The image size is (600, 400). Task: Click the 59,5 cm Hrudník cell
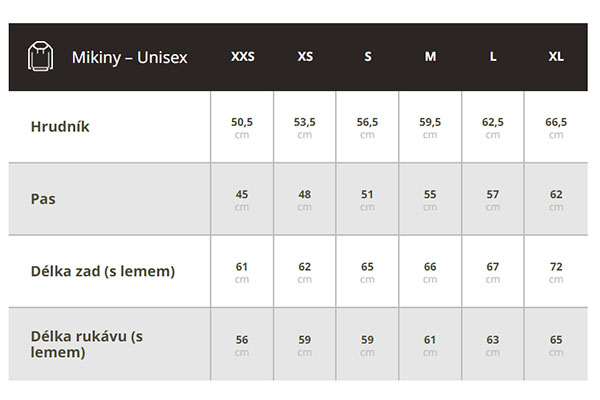(430, 127)
